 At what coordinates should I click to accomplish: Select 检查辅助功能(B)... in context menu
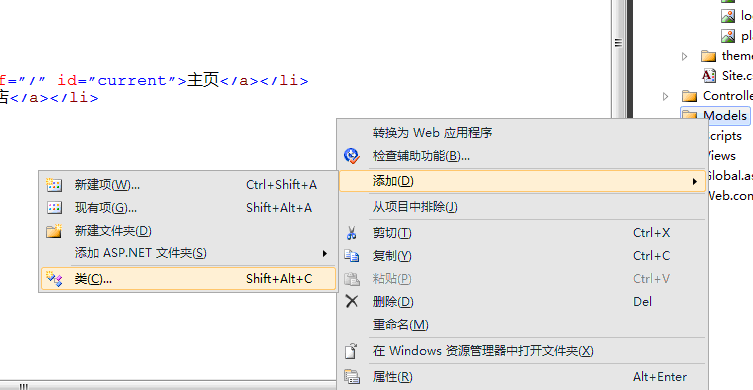tap(522, 156)
